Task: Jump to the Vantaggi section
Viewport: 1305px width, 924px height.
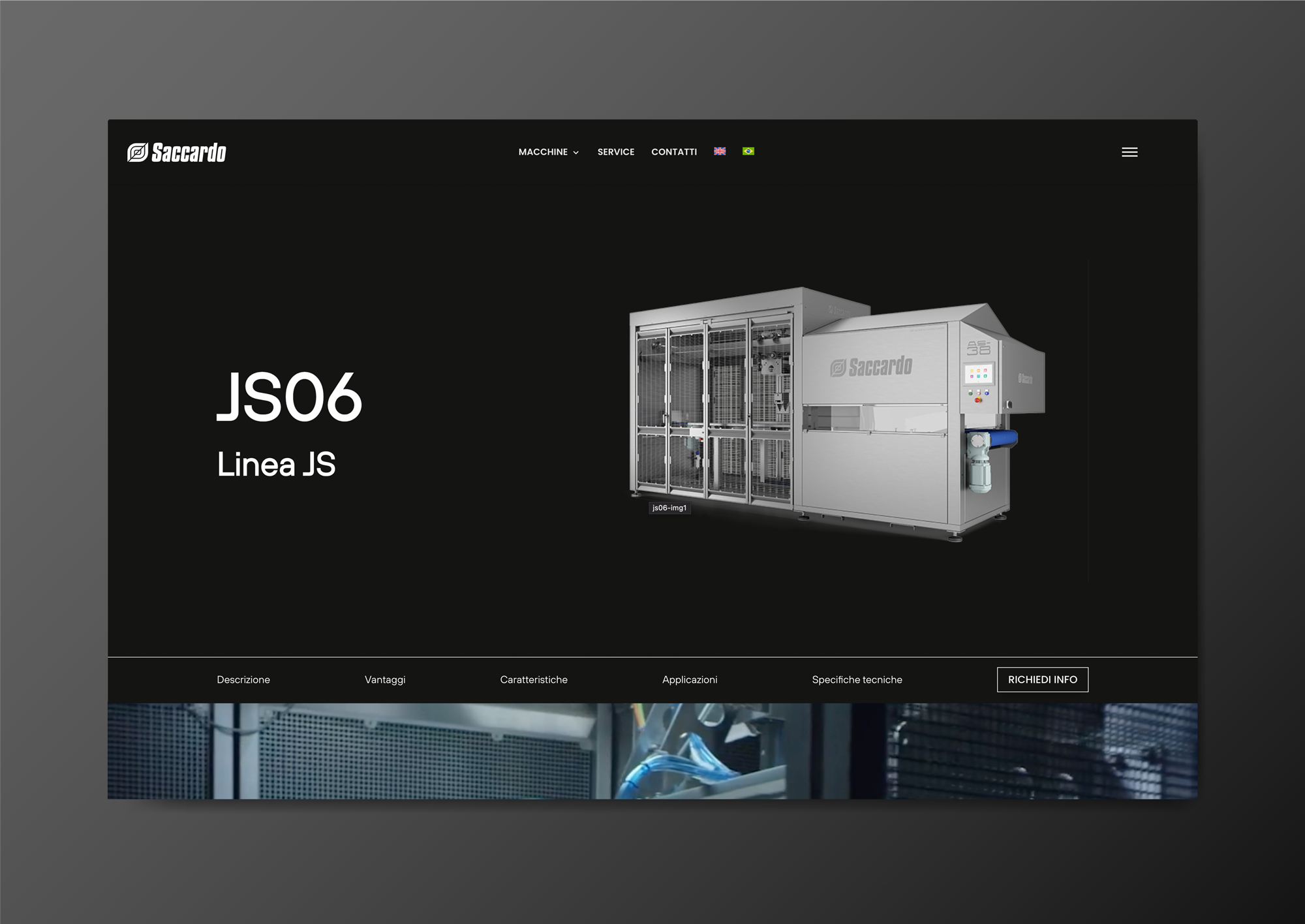Action: click(385, 679)
